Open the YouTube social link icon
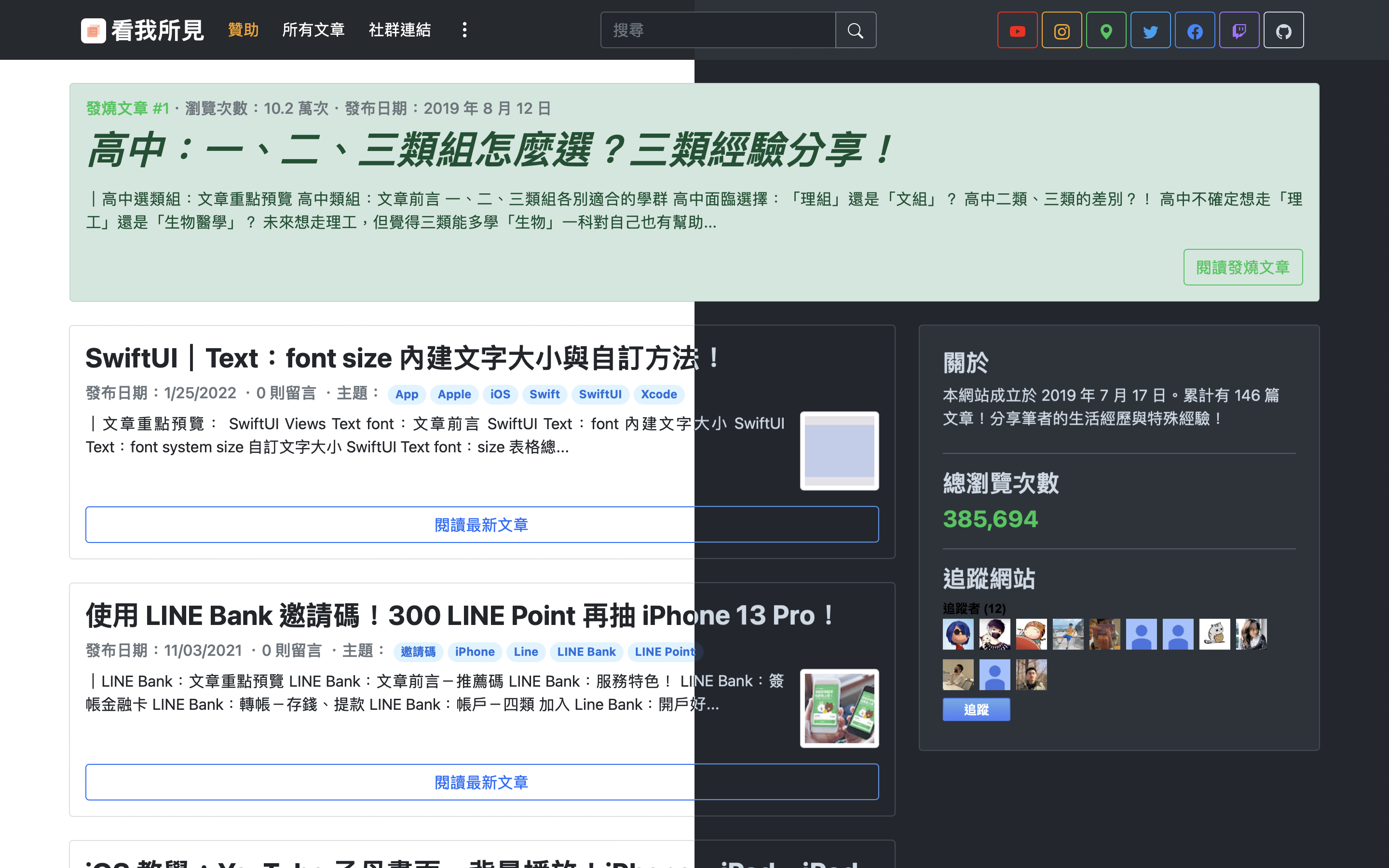 tap(1017, 30)
